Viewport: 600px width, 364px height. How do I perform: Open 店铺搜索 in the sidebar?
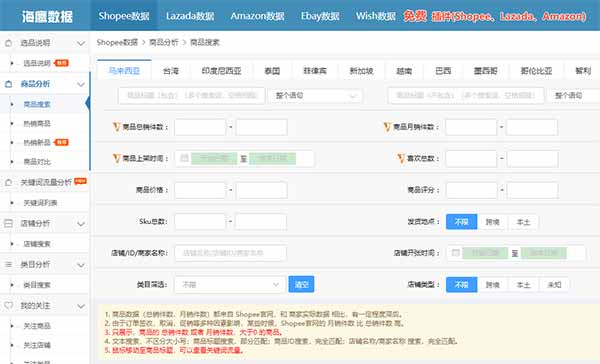pos(37,244)
